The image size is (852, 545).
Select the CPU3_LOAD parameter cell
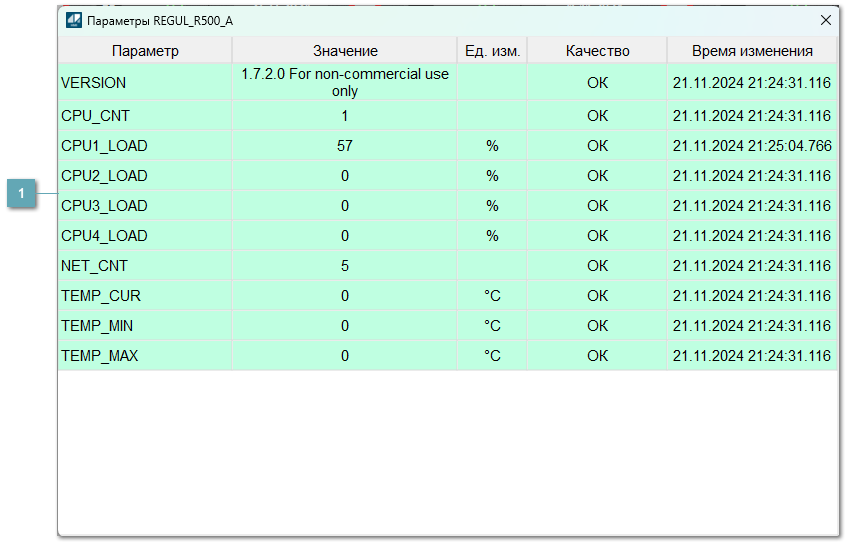145,205
